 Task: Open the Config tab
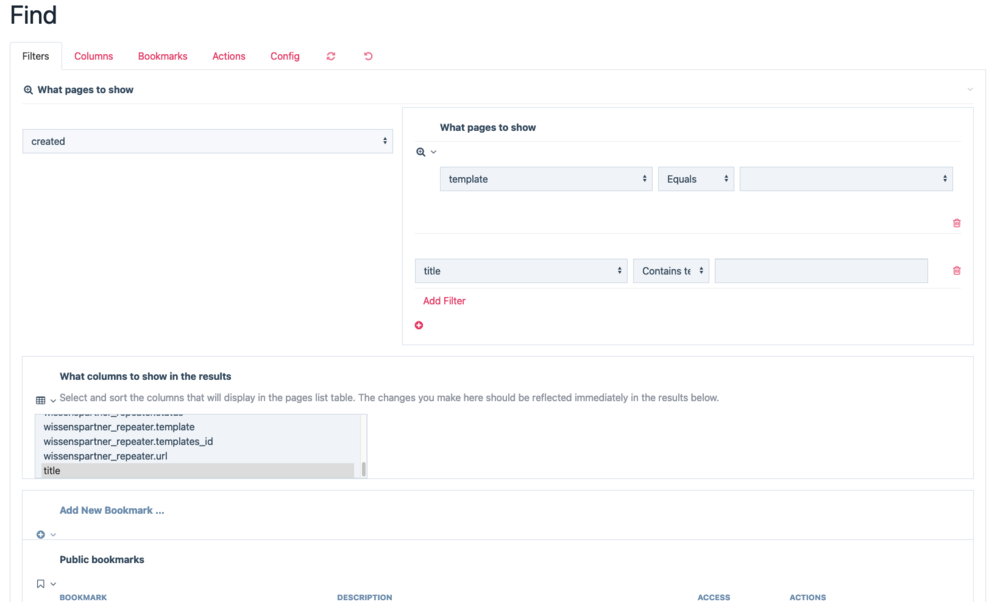pyautogui.click(x=285, y=57)
